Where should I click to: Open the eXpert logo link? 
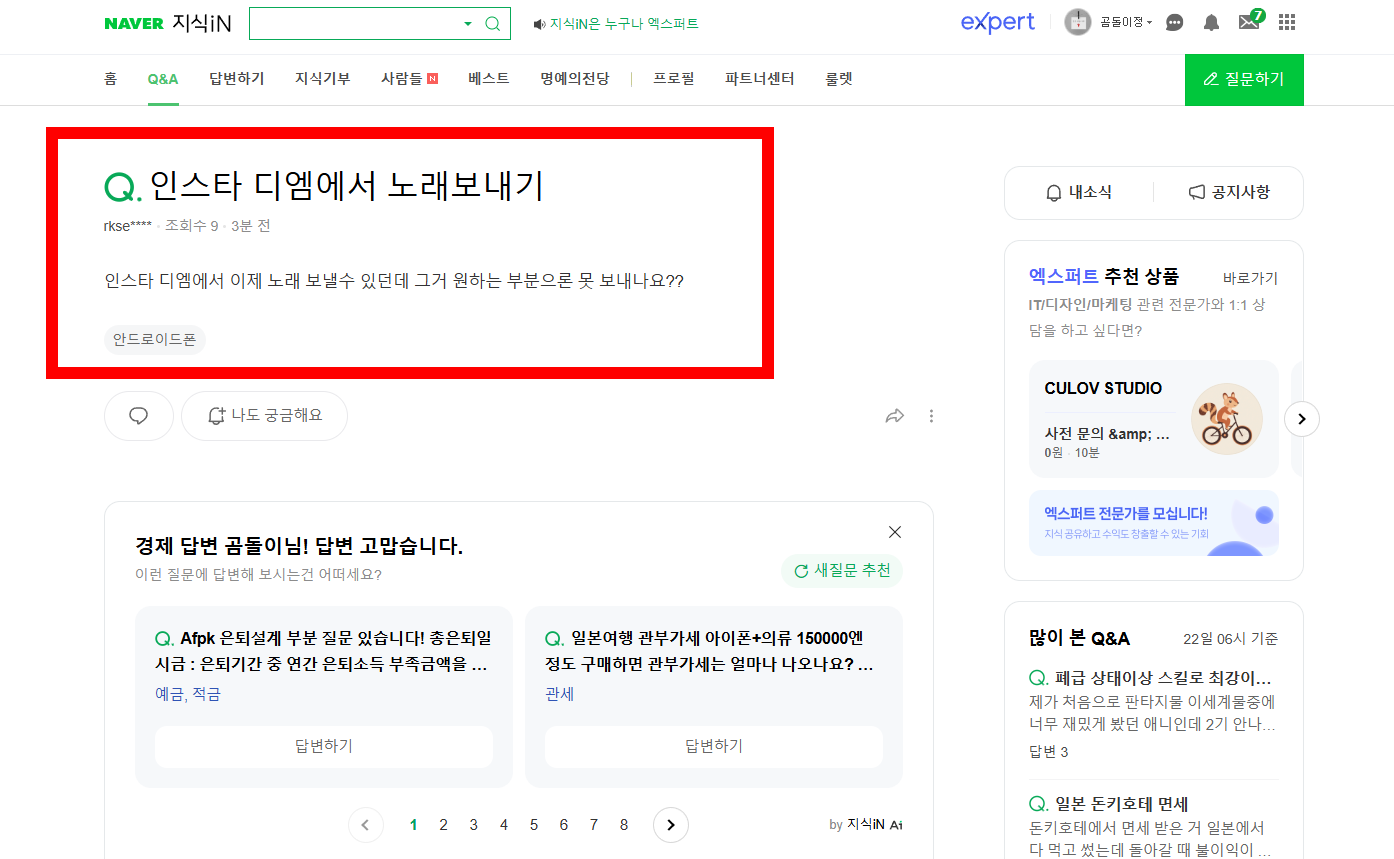point(997,22)
